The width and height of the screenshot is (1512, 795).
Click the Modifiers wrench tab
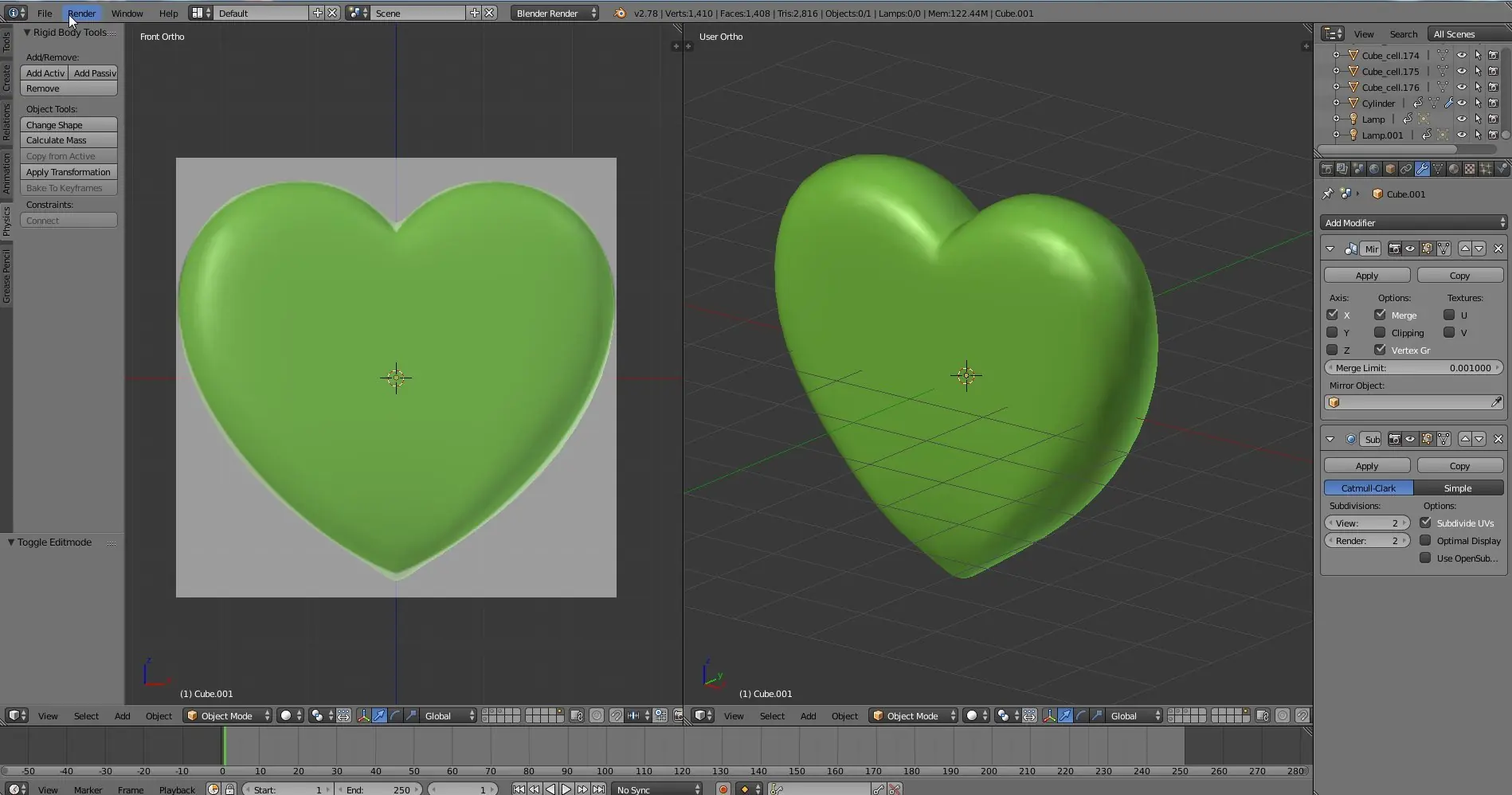[x=1423, y=168]
